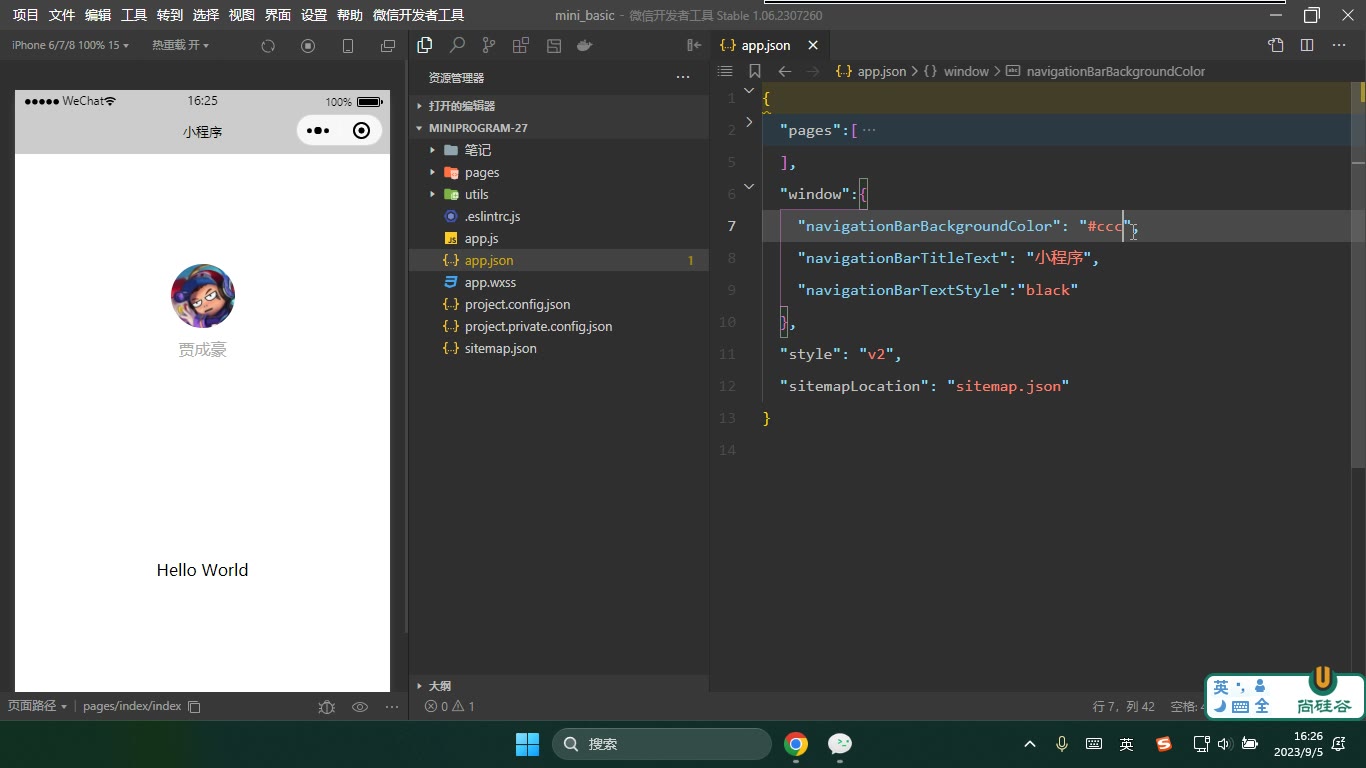
Task: Toggle the microphone icon in system tray
Action: click(1062, 744)
